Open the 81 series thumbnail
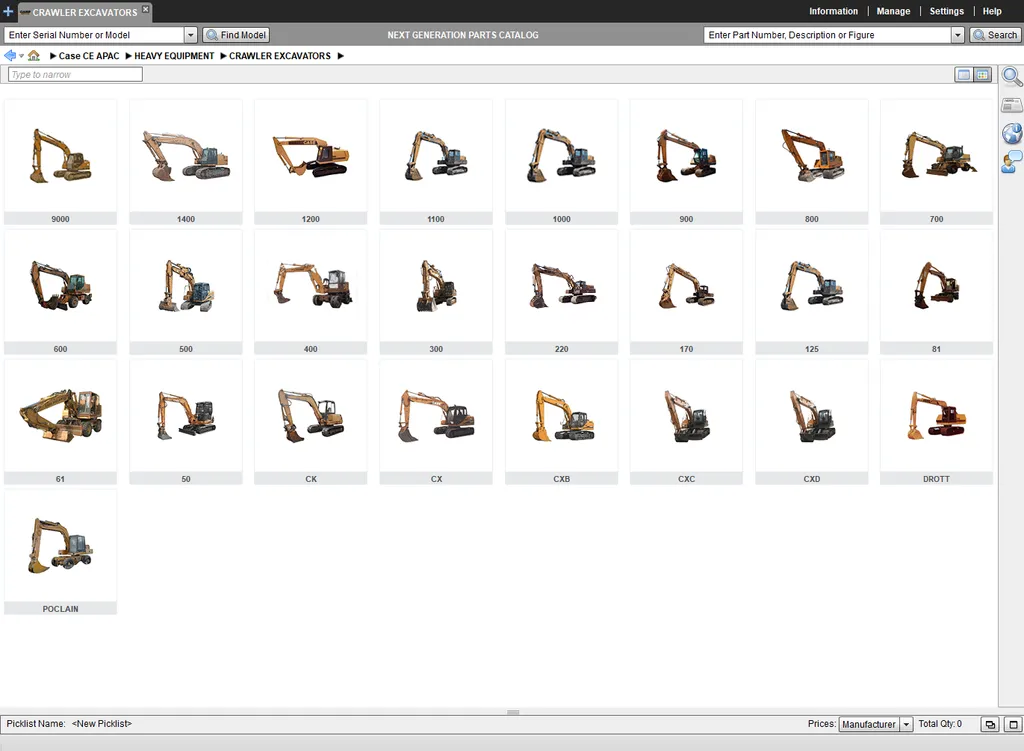Viewport: 1024px width, 751px height. pos(936,292)
